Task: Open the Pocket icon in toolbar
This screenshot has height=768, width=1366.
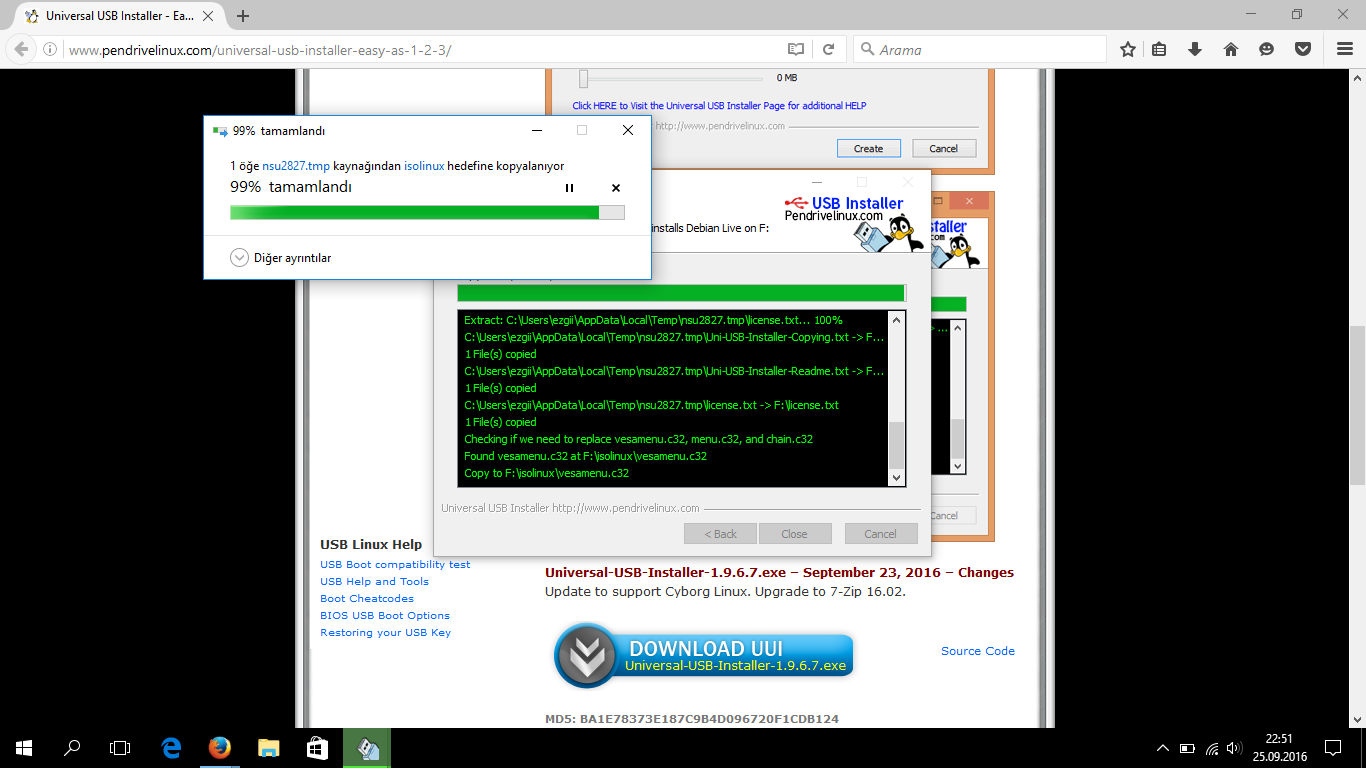Action: [x=1302, y=49]
